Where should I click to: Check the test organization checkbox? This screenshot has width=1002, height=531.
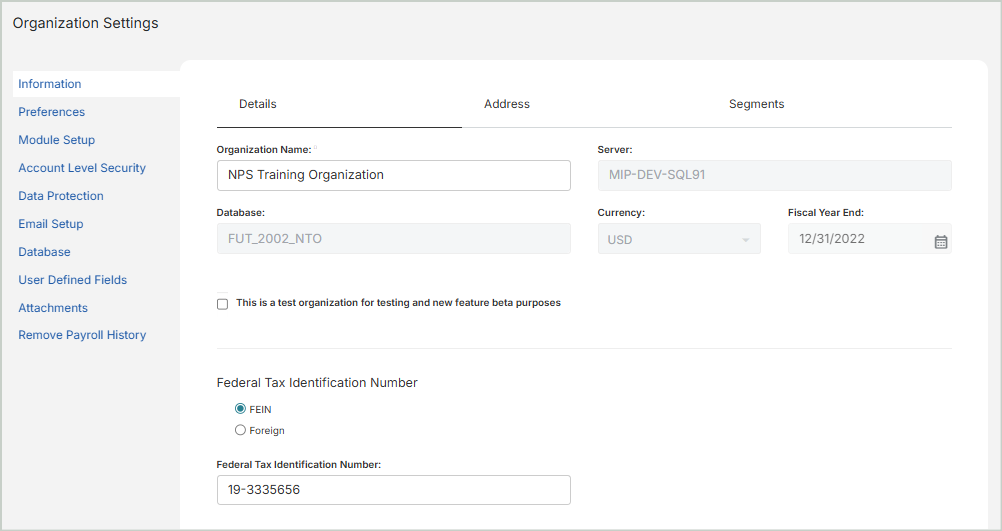[x=223, y=304]
